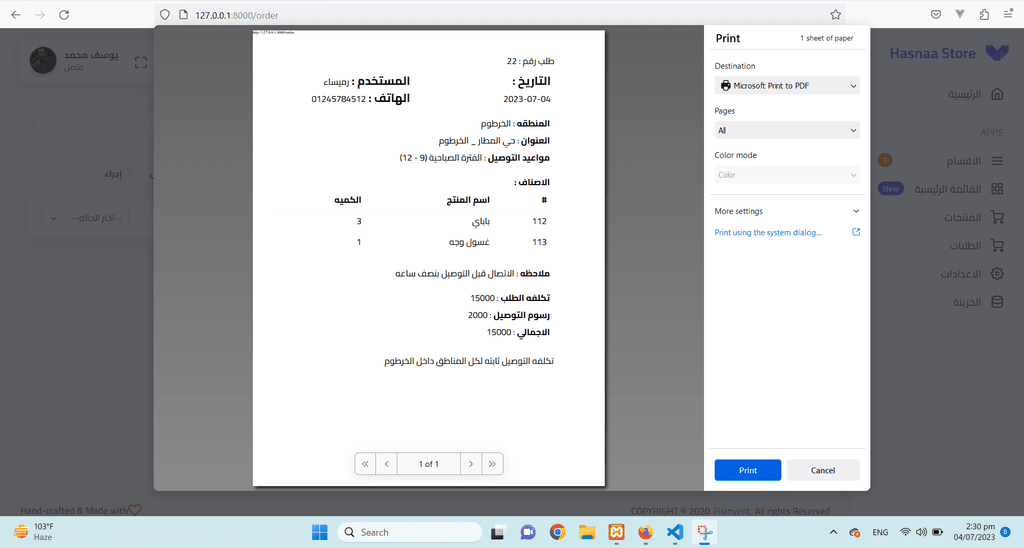Toggle fullscreen icon beside user profile
The image size is (1024, 548).
(x=141, y=63)
